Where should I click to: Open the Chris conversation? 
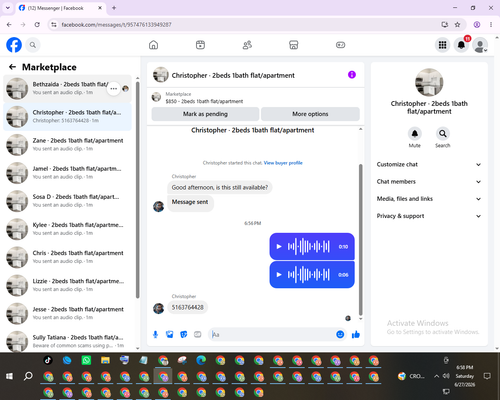pos(67,257)
